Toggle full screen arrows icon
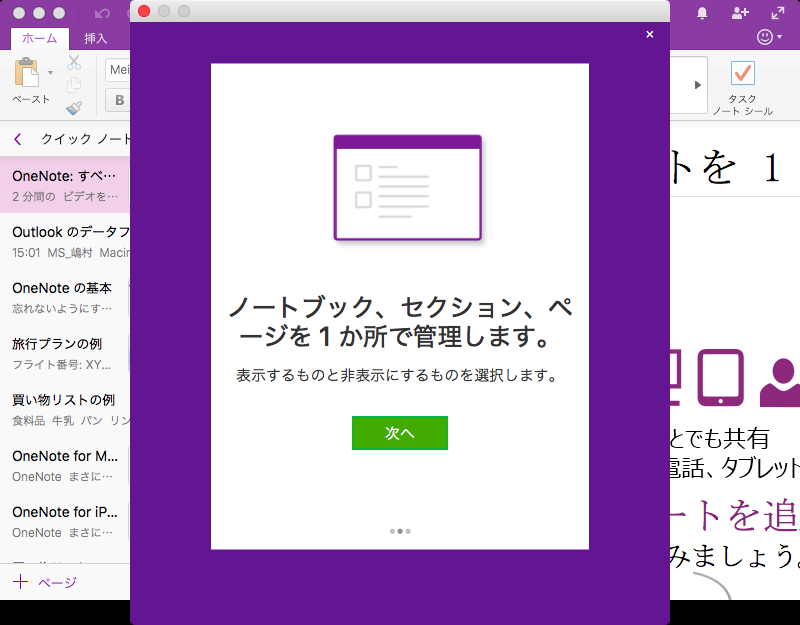The width and height of the screenshot is (800, 625). (x=778, y=13)
